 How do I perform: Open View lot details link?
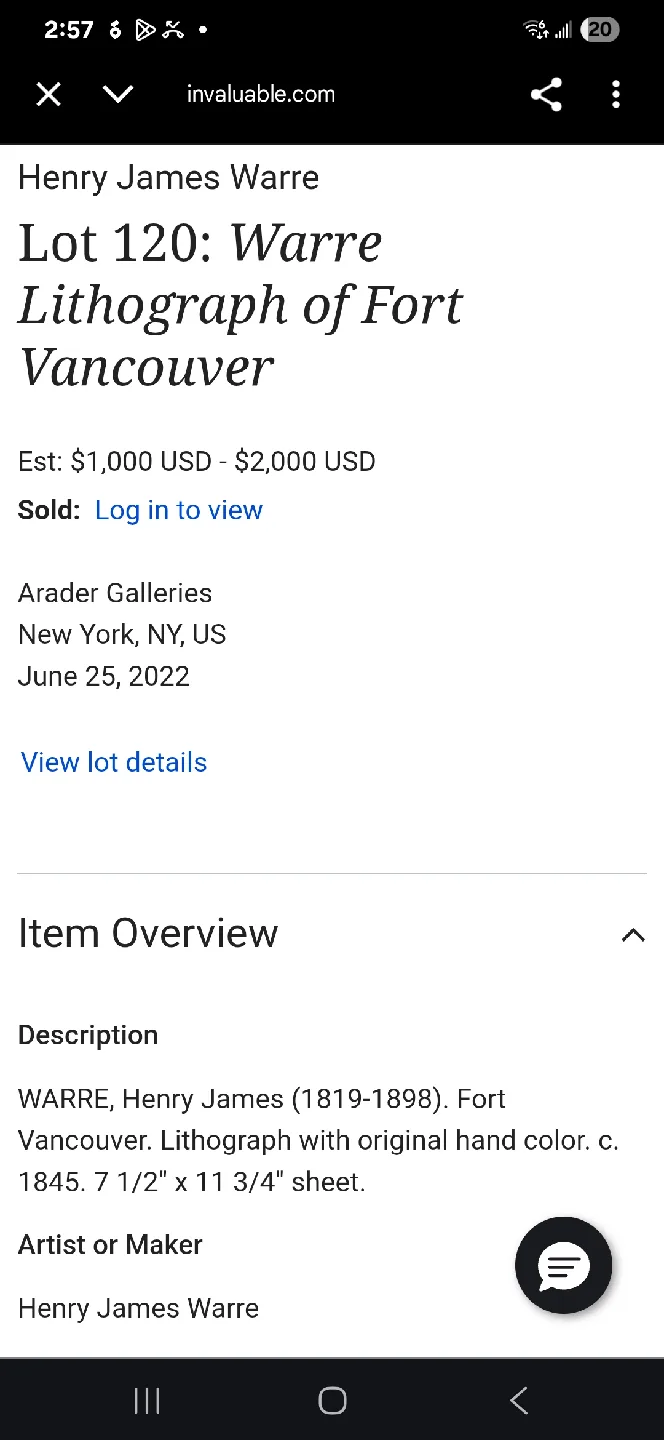(x=114, y=762)
